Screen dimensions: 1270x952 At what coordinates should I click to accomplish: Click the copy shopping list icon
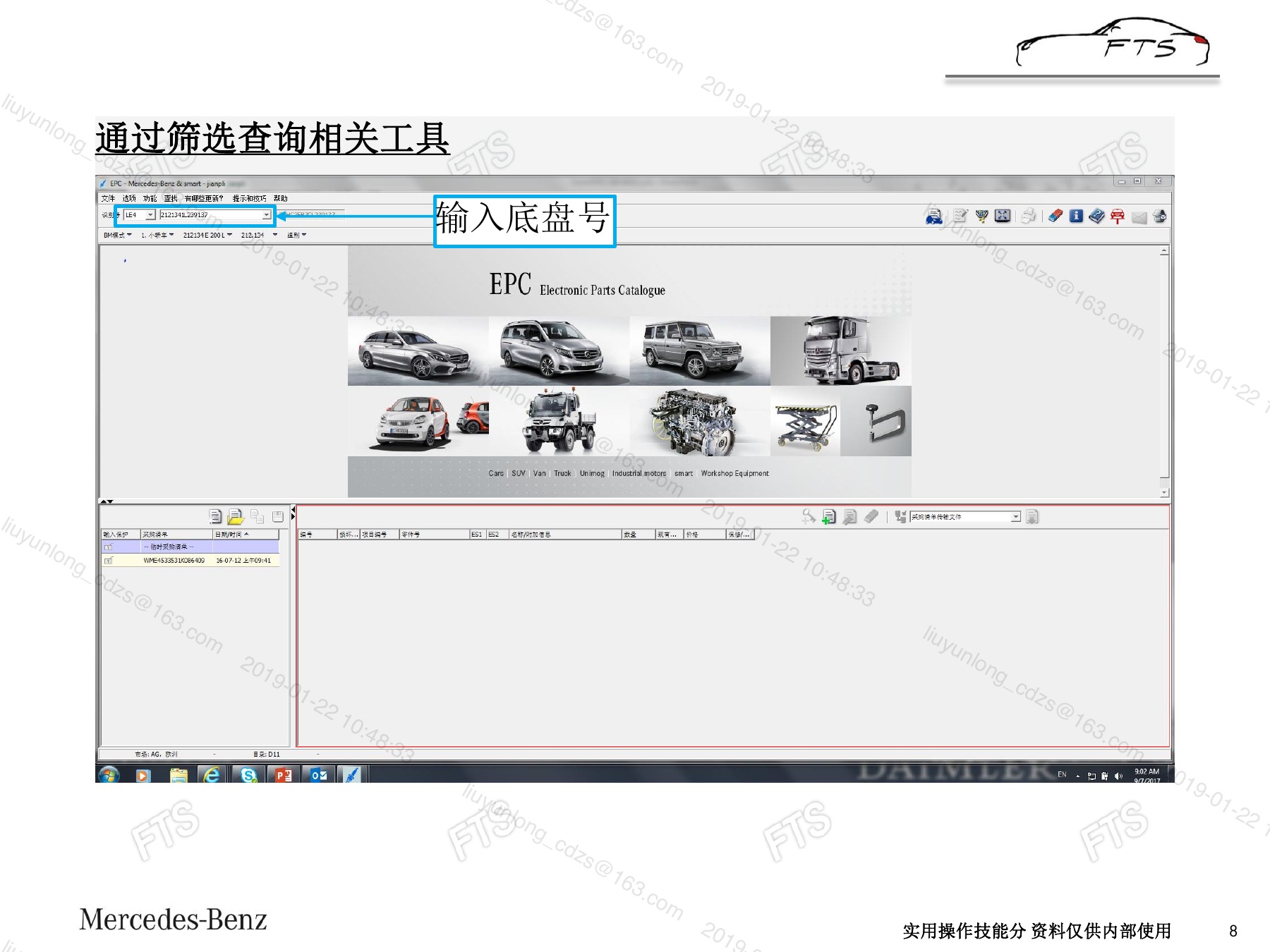pyautogui.click(x=257, y=517)
